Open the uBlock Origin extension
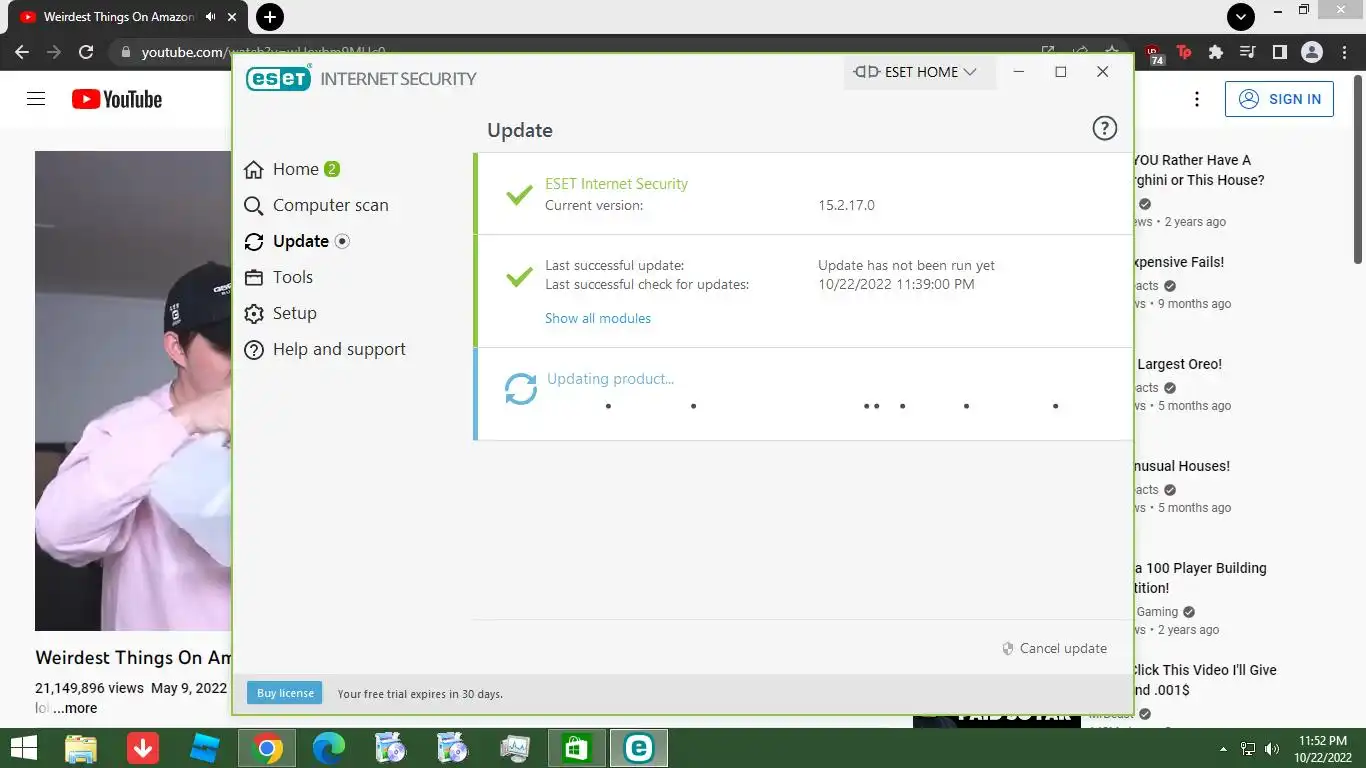 click(x=1153, y=52)
